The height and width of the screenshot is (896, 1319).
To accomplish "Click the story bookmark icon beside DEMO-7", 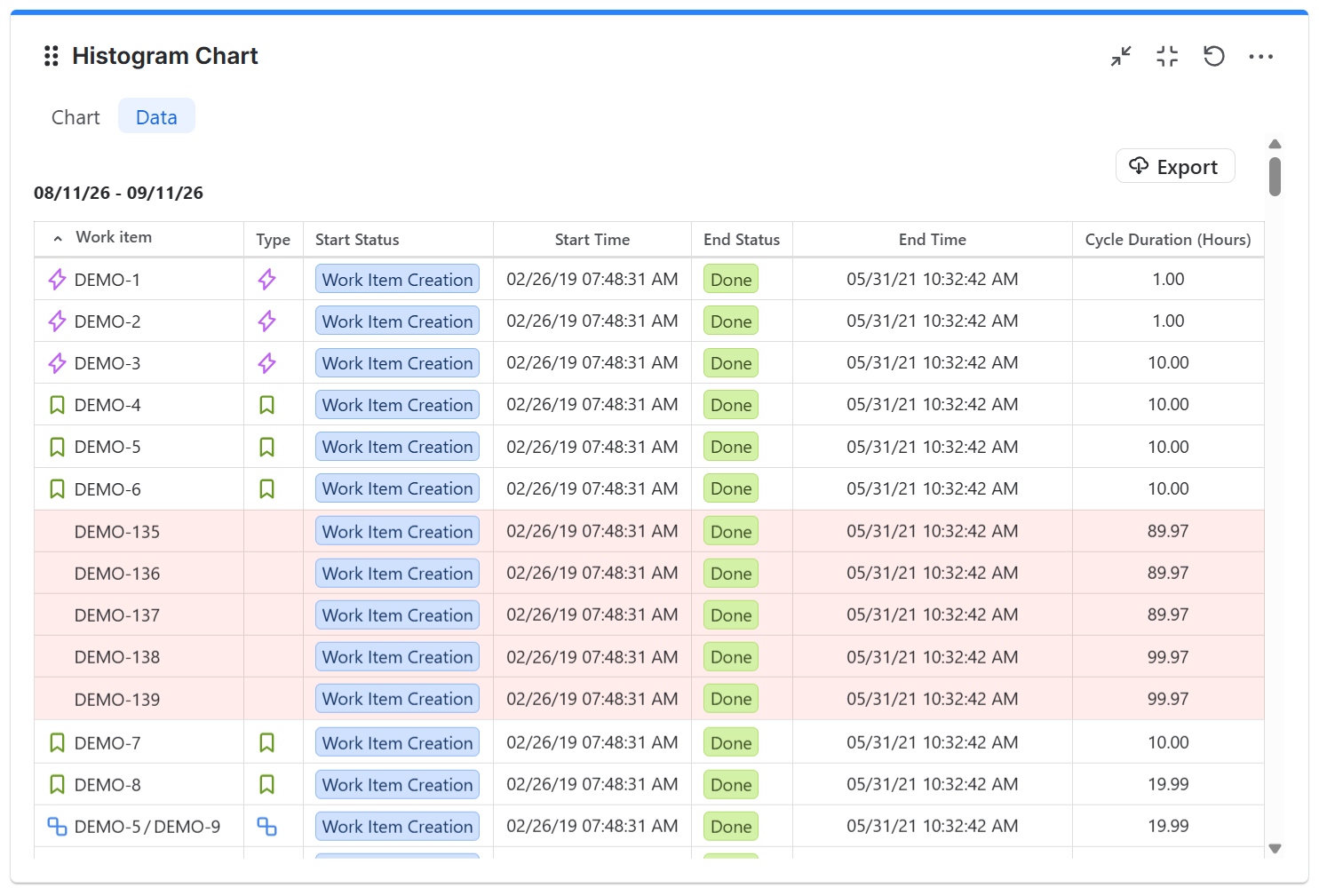I will coord(57,743).
